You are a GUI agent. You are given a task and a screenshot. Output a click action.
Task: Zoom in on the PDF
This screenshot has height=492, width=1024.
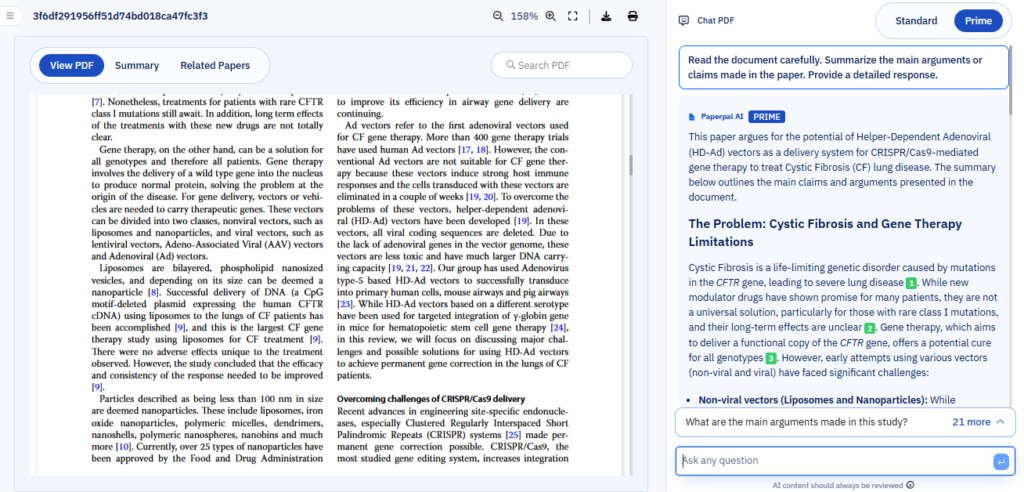coord(549,16)
